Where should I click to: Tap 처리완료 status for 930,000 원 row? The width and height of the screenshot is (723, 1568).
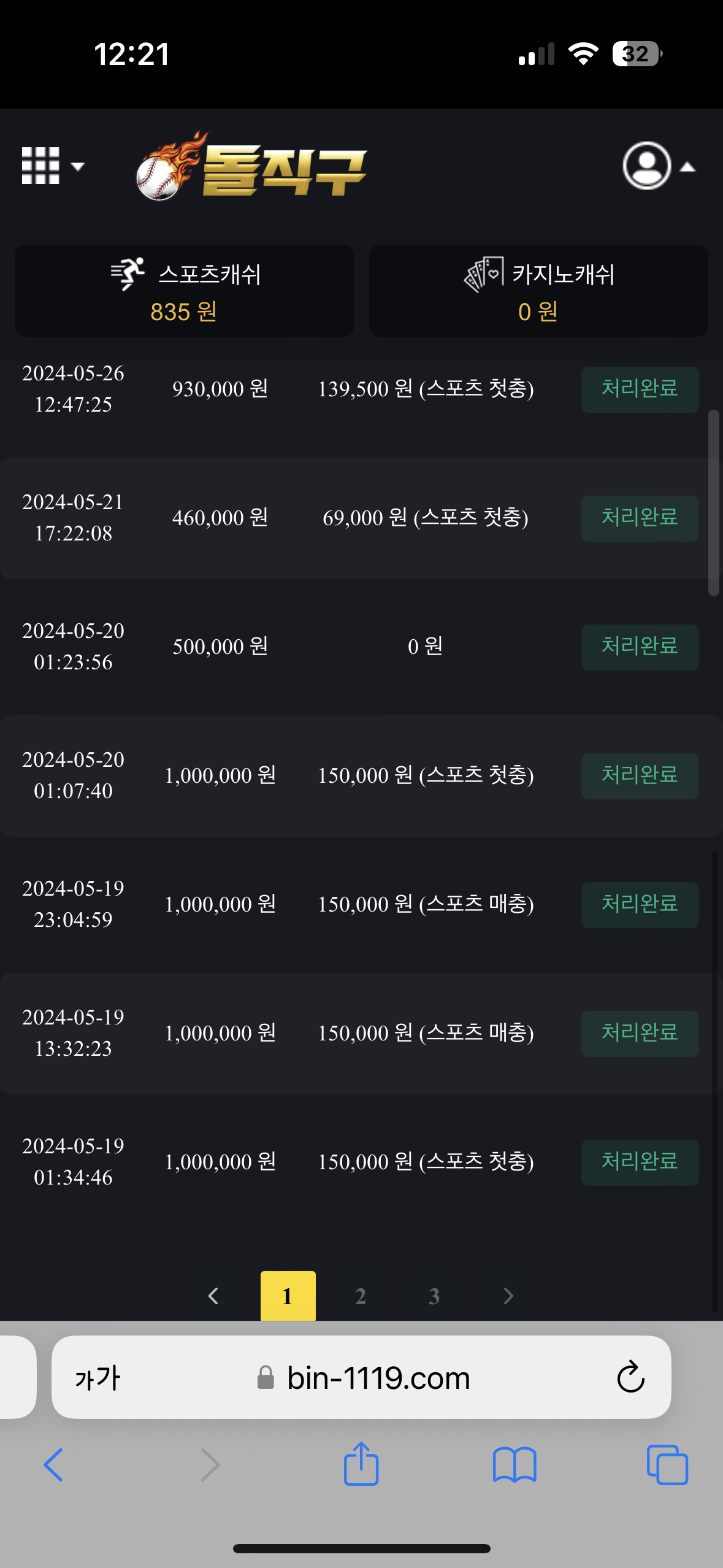pyautogui.click(x=640, y=390)
